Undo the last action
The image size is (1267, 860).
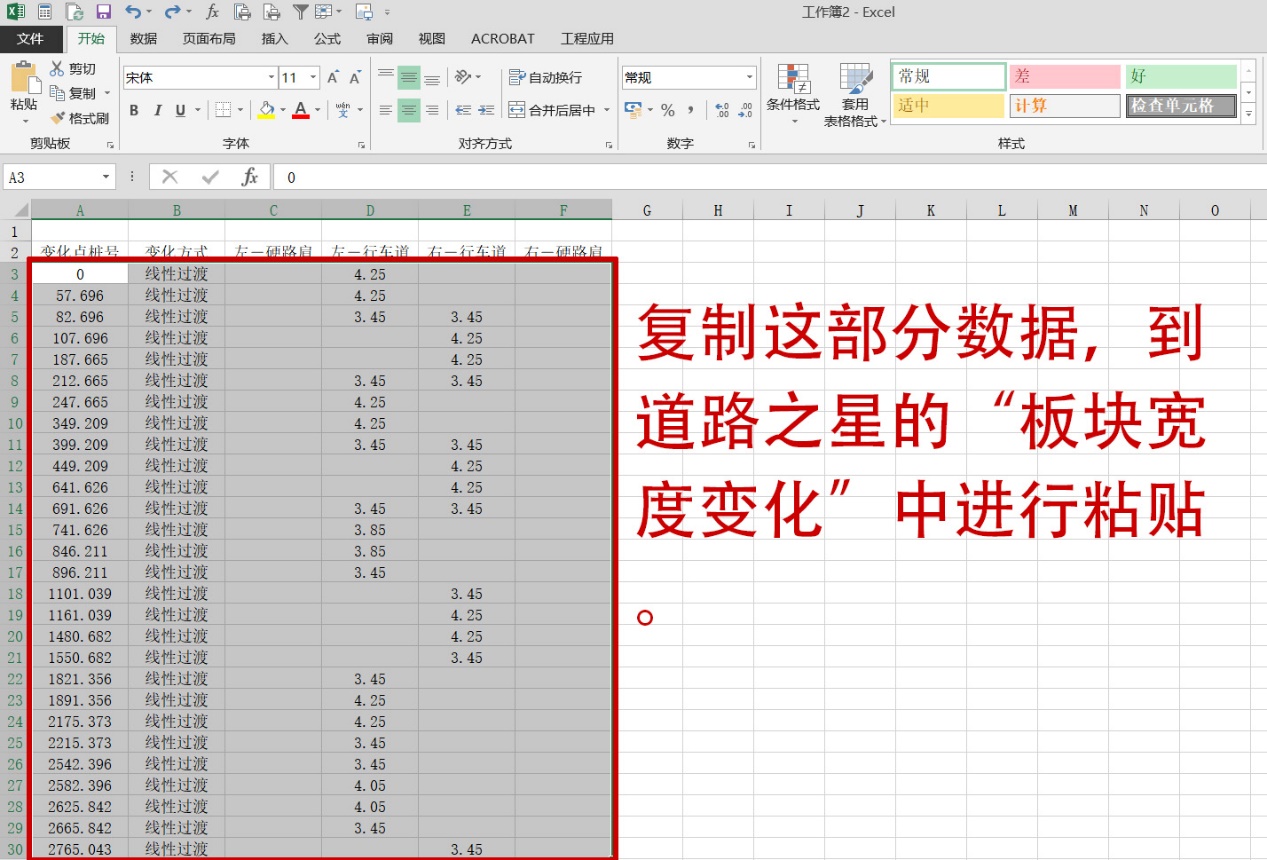click(134, 12)
